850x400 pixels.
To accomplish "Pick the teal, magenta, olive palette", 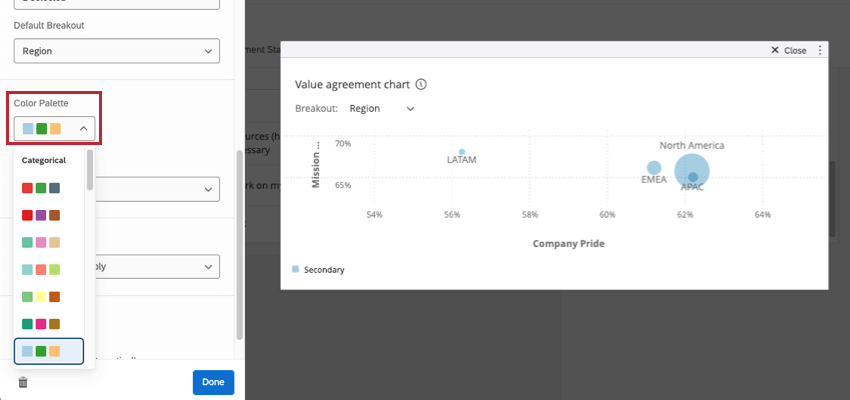I will (x=41, y=324).
